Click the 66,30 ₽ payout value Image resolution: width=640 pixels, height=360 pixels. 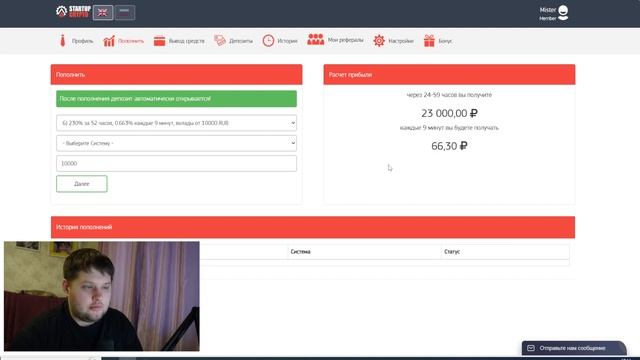[449, 146]
